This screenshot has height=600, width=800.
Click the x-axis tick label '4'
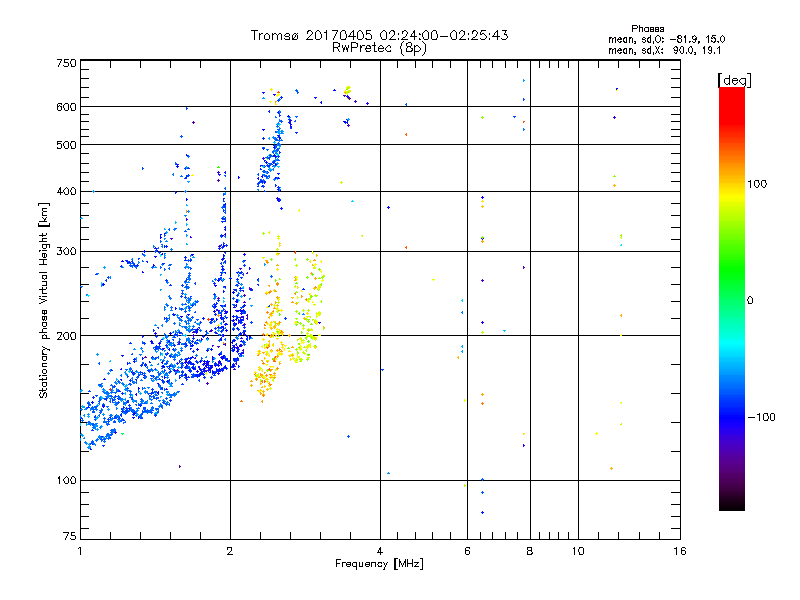point(380,551)
